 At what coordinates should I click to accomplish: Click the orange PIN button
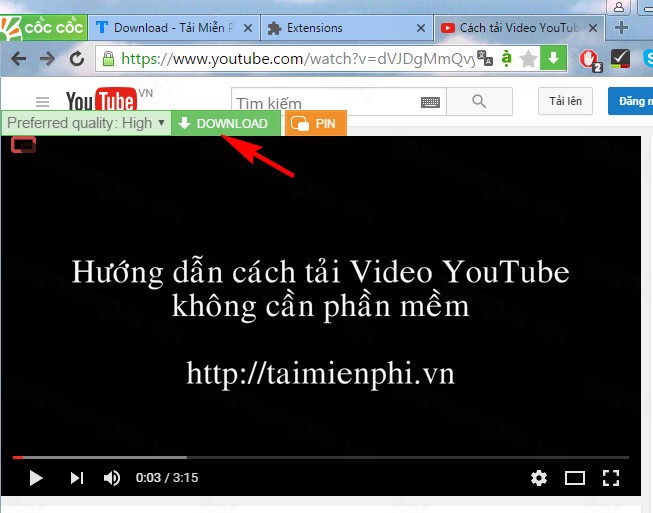(316, 123)
